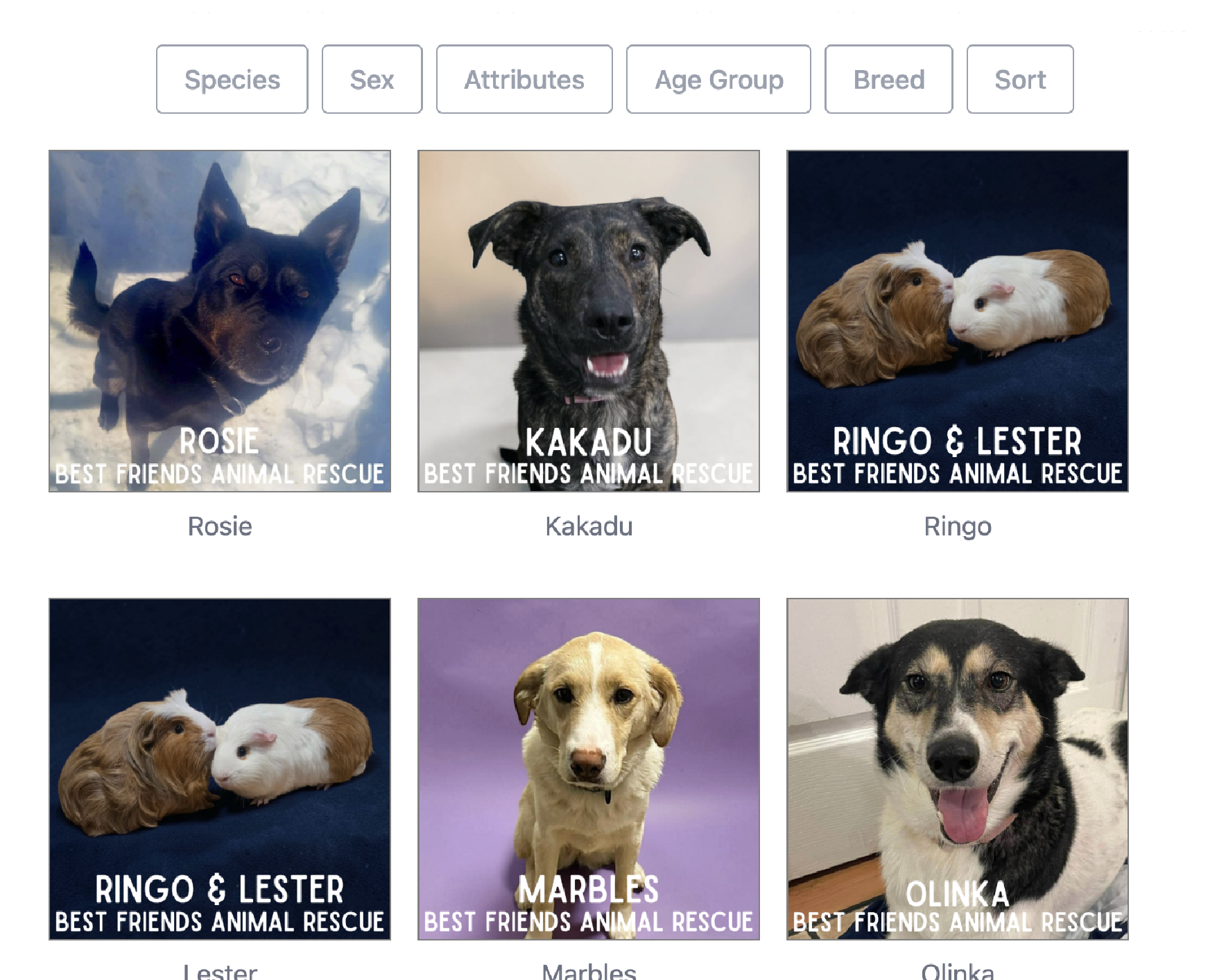Viewport: 1226px width, 980px height.
Task: View Marbles on the purple background
Action: coord(589,769)
